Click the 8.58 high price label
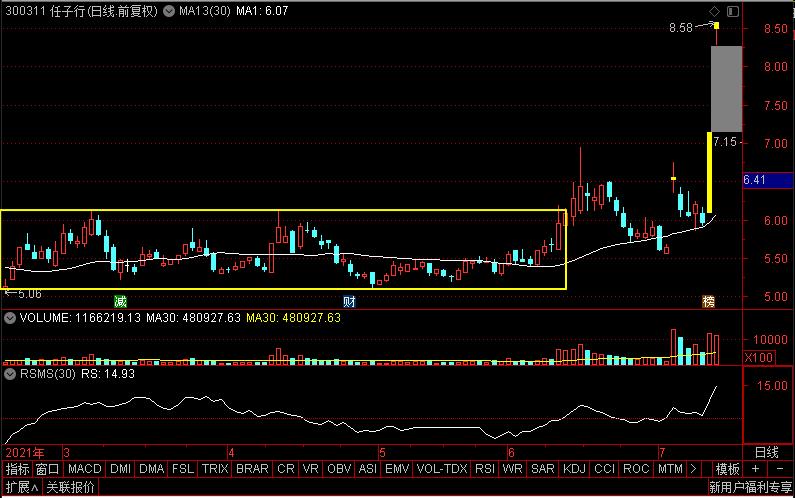Image resolution: width=795 pixels, height=498 pixels. [680, 28]
